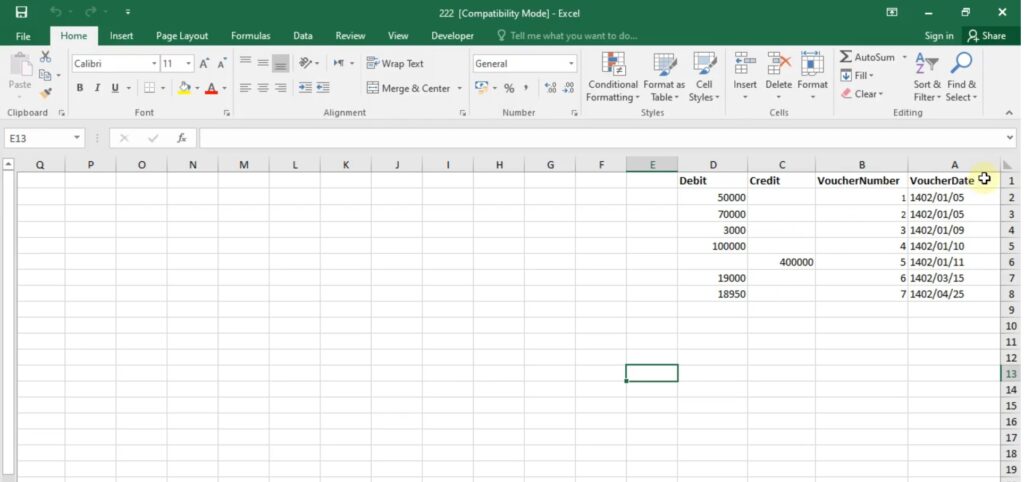Align text left
This screenshot has height=482, width=1024.
pos(246,88)
